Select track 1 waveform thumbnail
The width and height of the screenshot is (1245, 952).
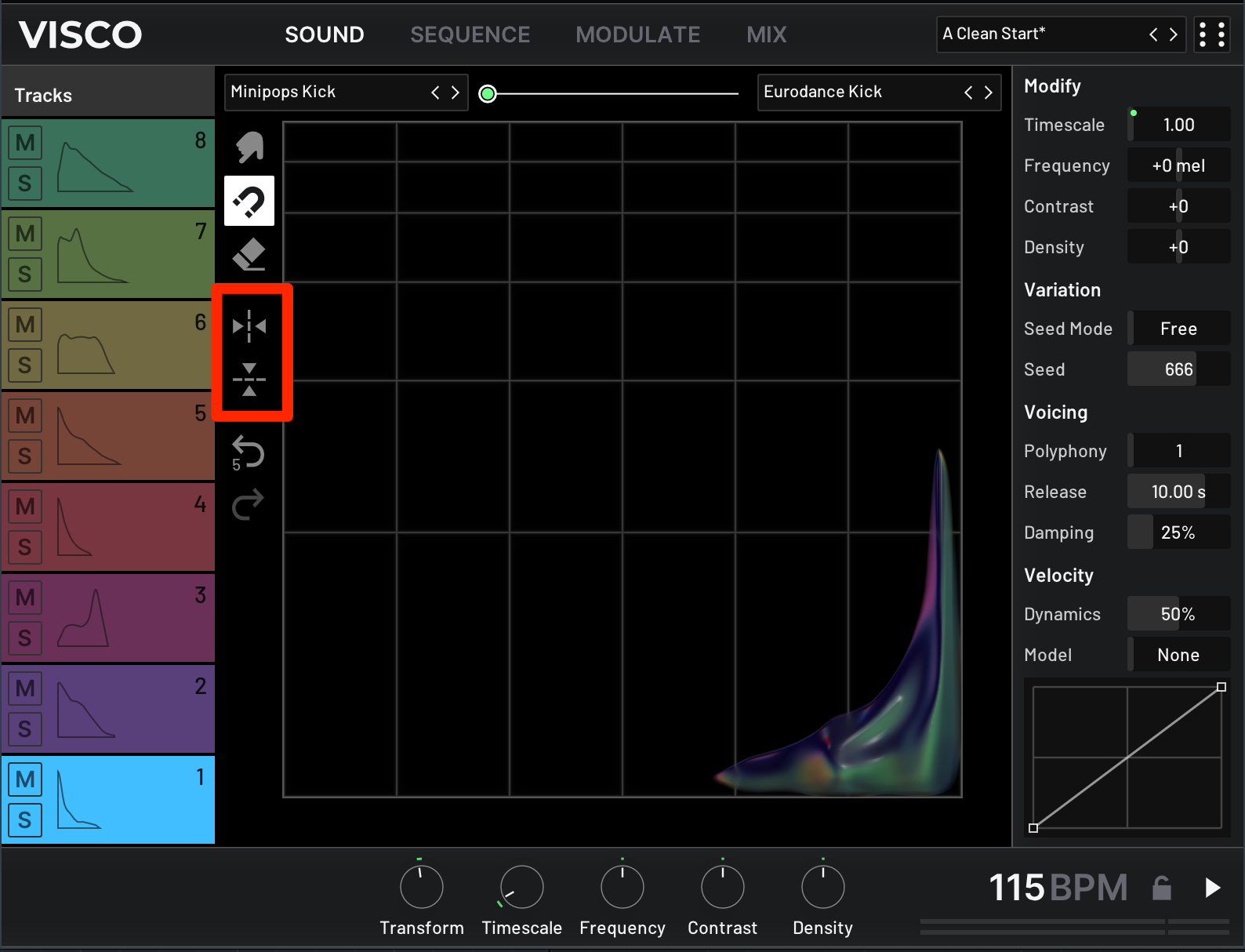click(78, 799)
